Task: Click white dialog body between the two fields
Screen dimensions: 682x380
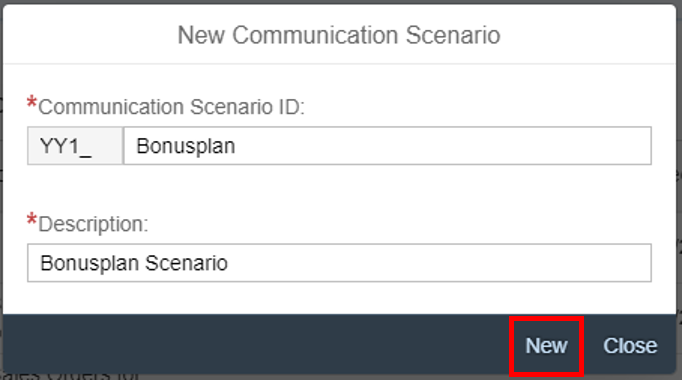Action: coord(339,187)
